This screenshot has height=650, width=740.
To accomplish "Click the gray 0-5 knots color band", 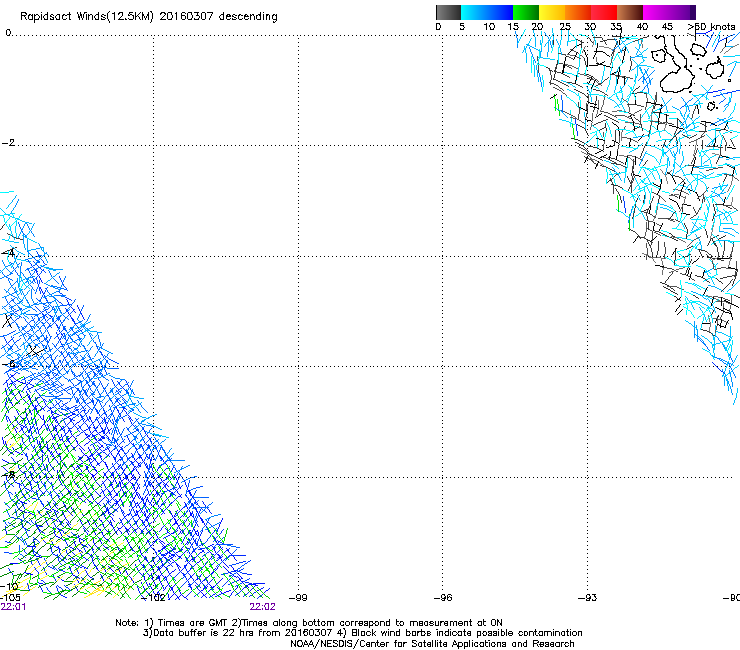I will coord(448,12).
